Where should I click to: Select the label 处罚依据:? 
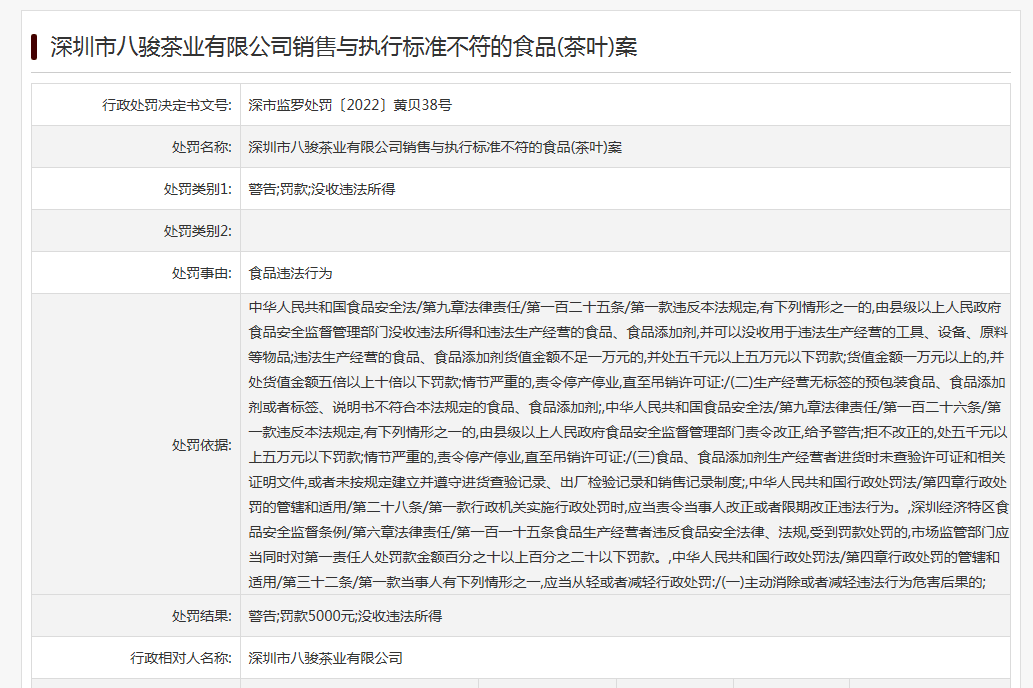[202, 445]
